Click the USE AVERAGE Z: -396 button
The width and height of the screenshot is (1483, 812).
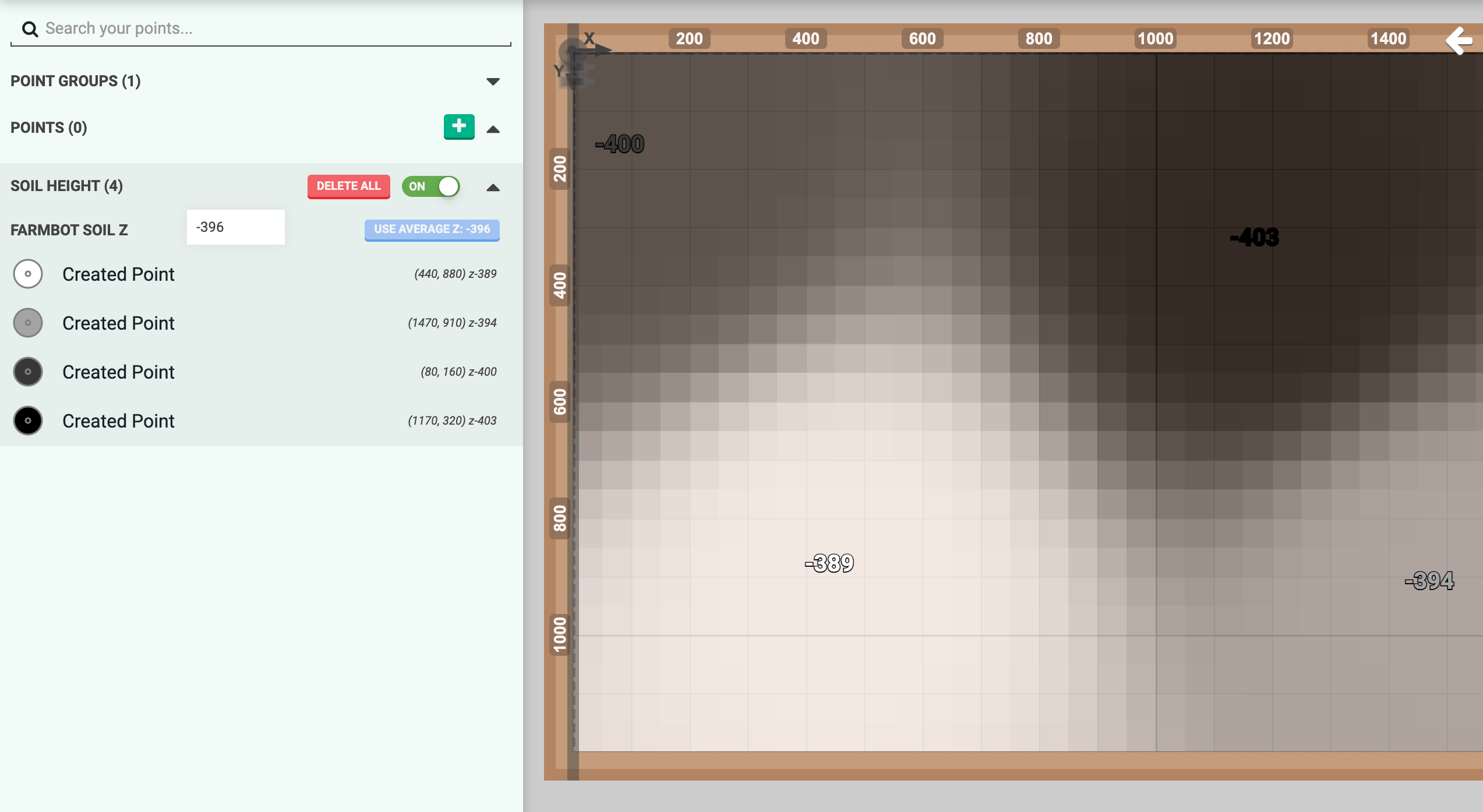point(432,229)
